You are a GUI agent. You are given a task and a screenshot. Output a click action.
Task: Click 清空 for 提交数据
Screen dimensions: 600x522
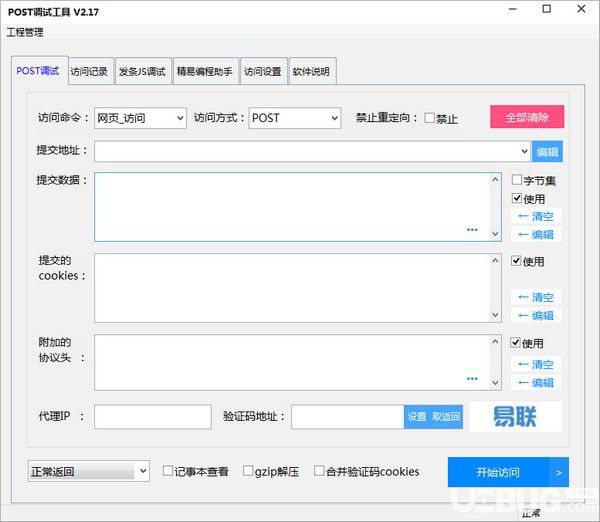click(536, 217)
